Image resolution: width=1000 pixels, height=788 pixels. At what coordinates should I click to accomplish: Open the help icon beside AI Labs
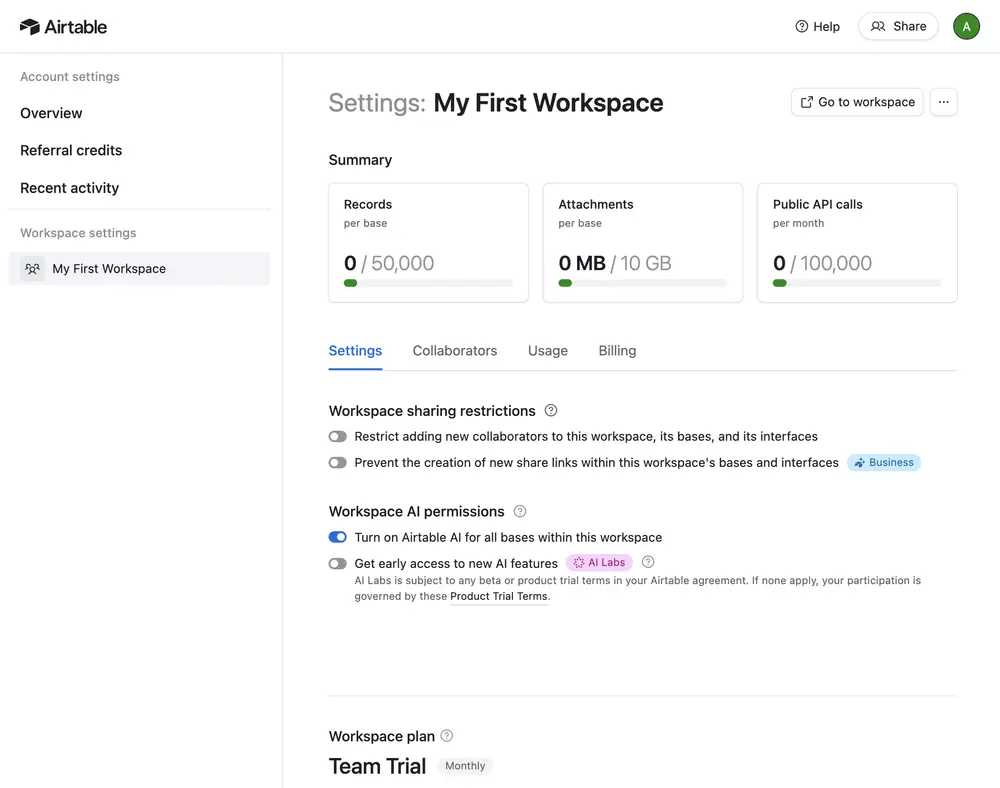coord(648,562)
